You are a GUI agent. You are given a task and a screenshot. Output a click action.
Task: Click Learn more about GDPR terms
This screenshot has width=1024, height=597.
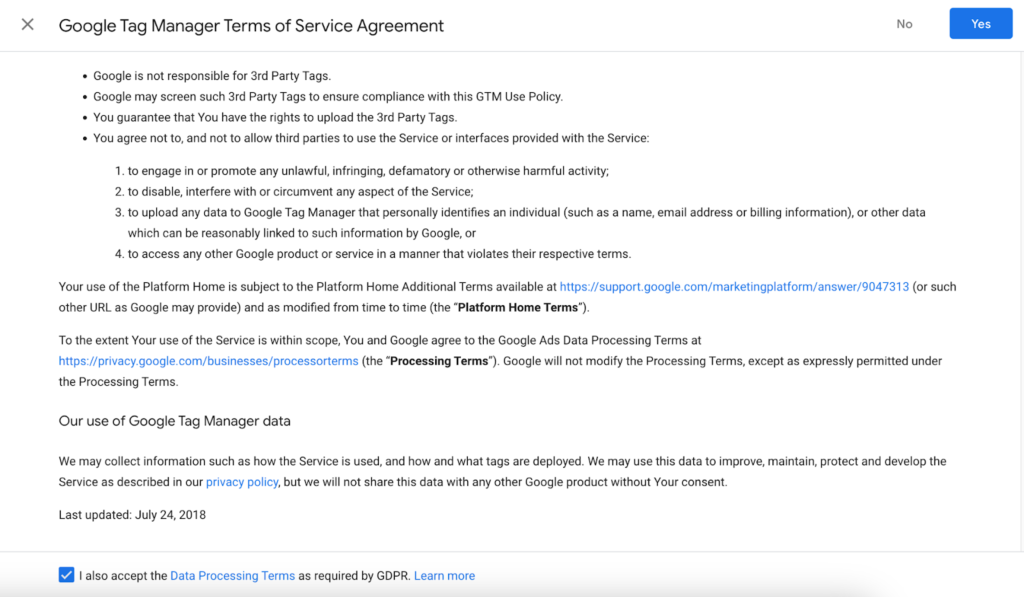444,575
